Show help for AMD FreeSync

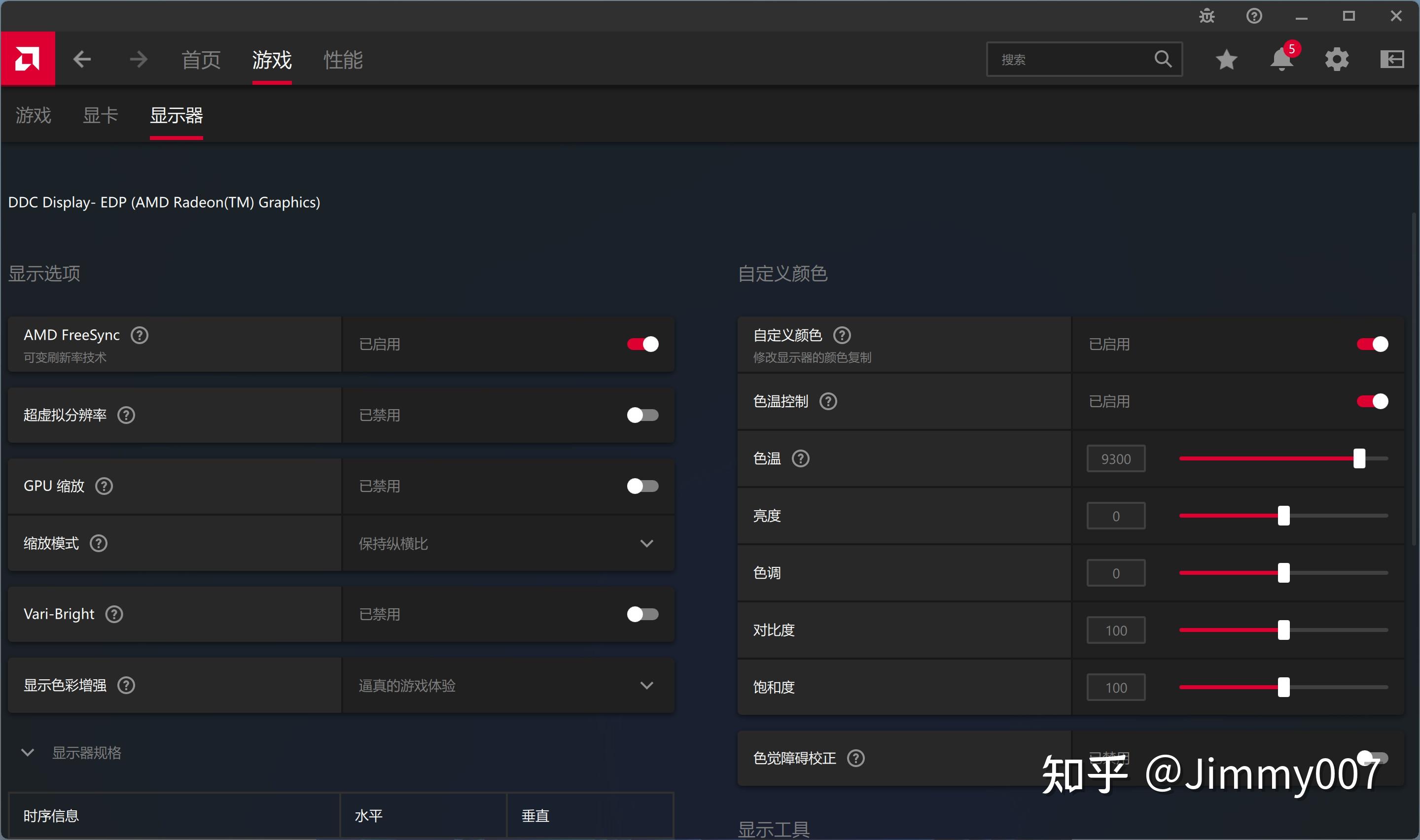[139, 335]
